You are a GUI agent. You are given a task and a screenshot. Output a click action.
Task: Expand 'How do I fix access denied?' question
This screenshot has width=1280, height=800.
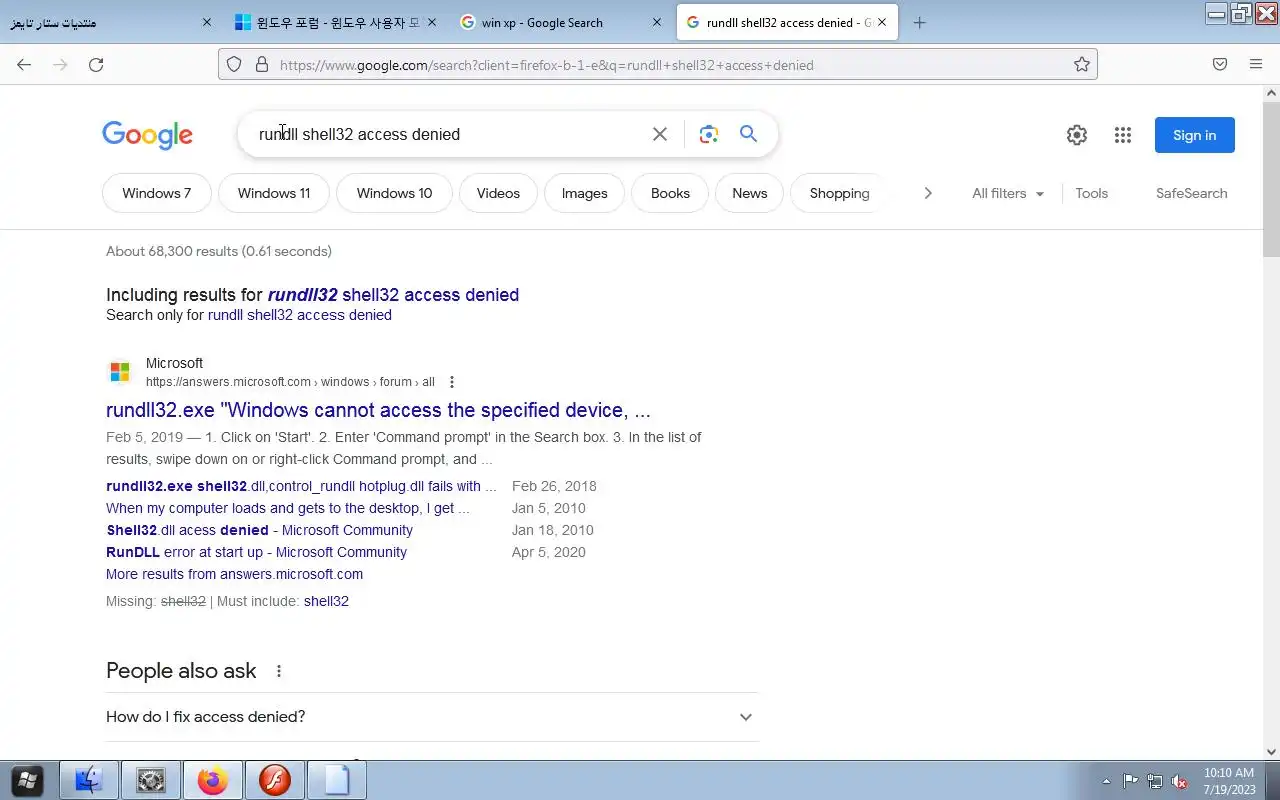pos(431,717)
